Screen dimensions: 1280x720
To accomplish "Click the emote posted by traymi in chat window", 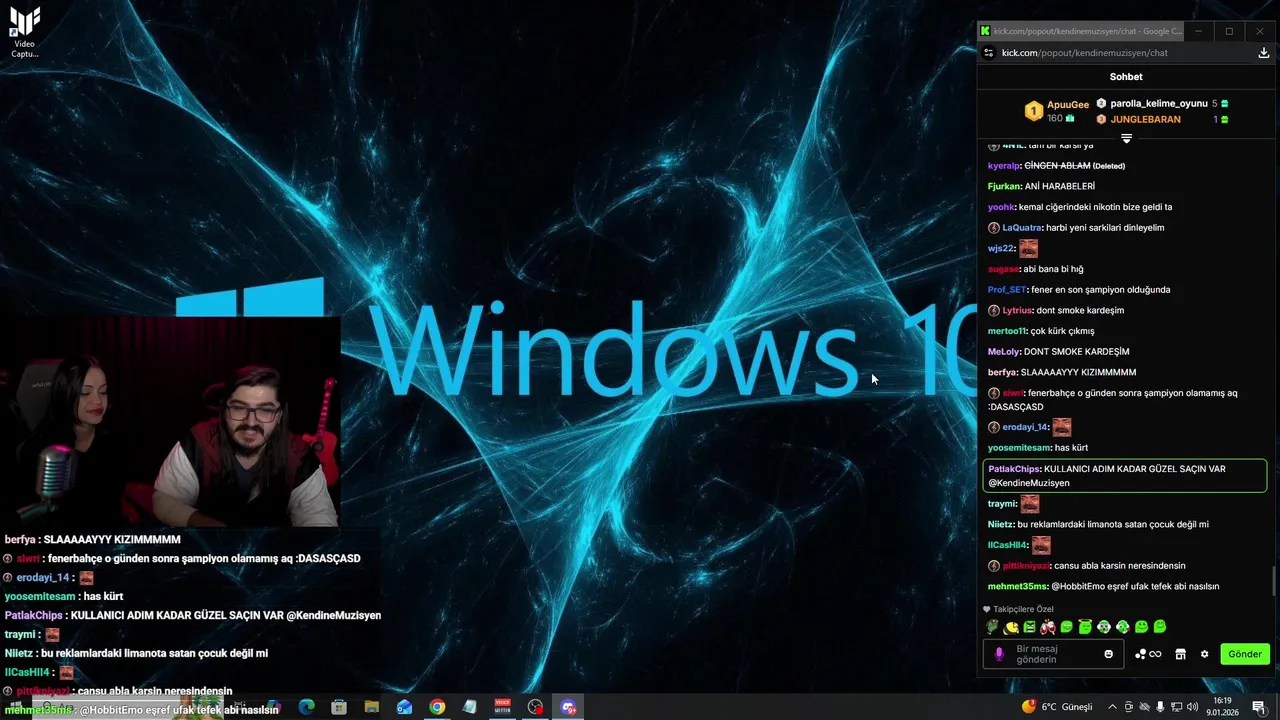I will (x=1029, y=504).
